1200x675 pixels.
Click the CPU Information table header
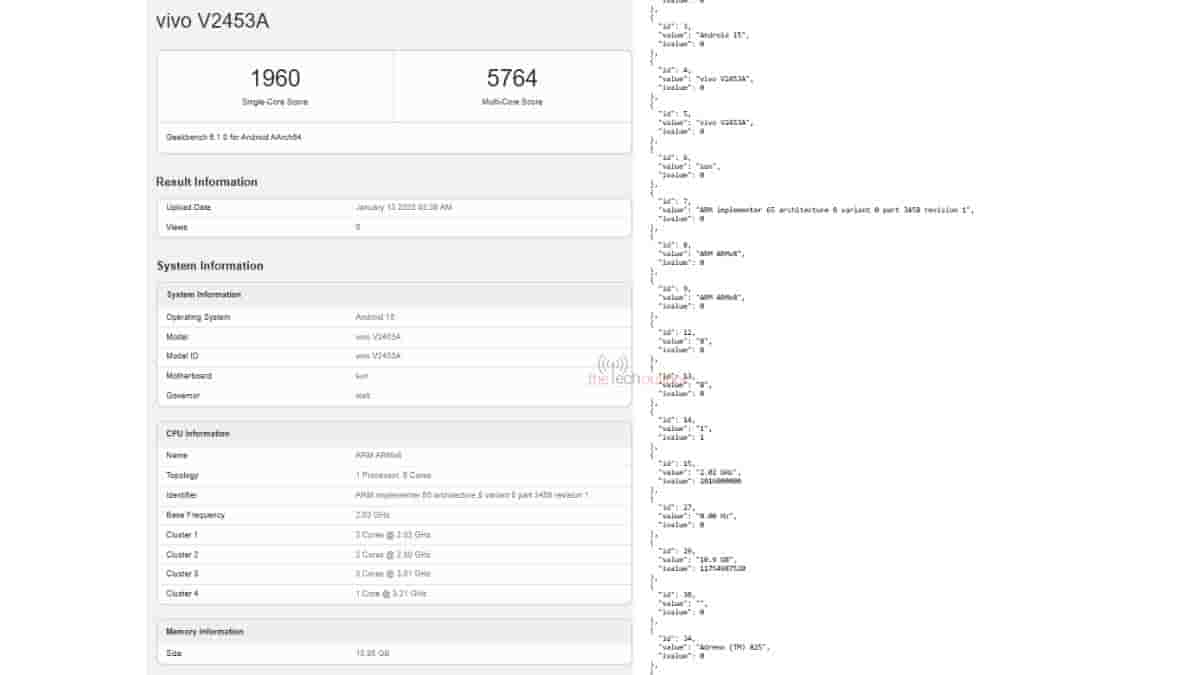pos(198,434)
